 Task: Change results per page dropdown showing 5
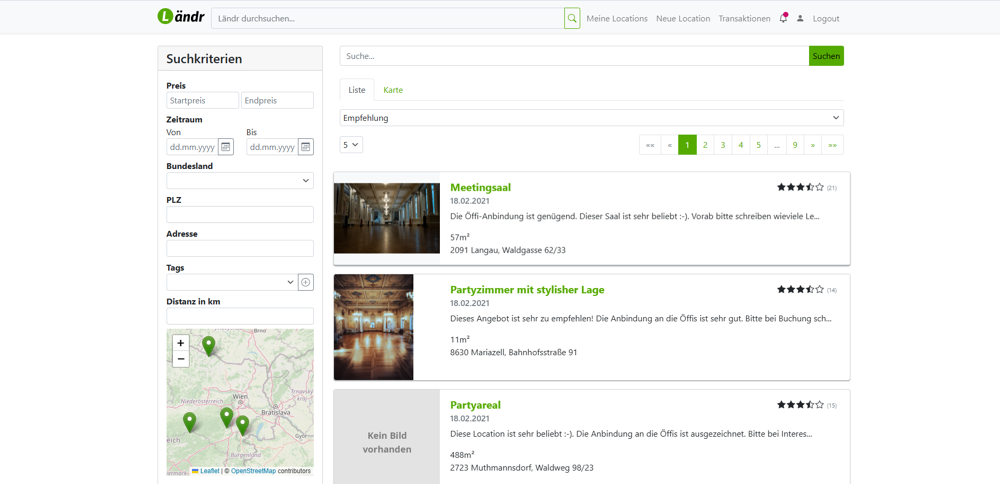click(351, 145)
